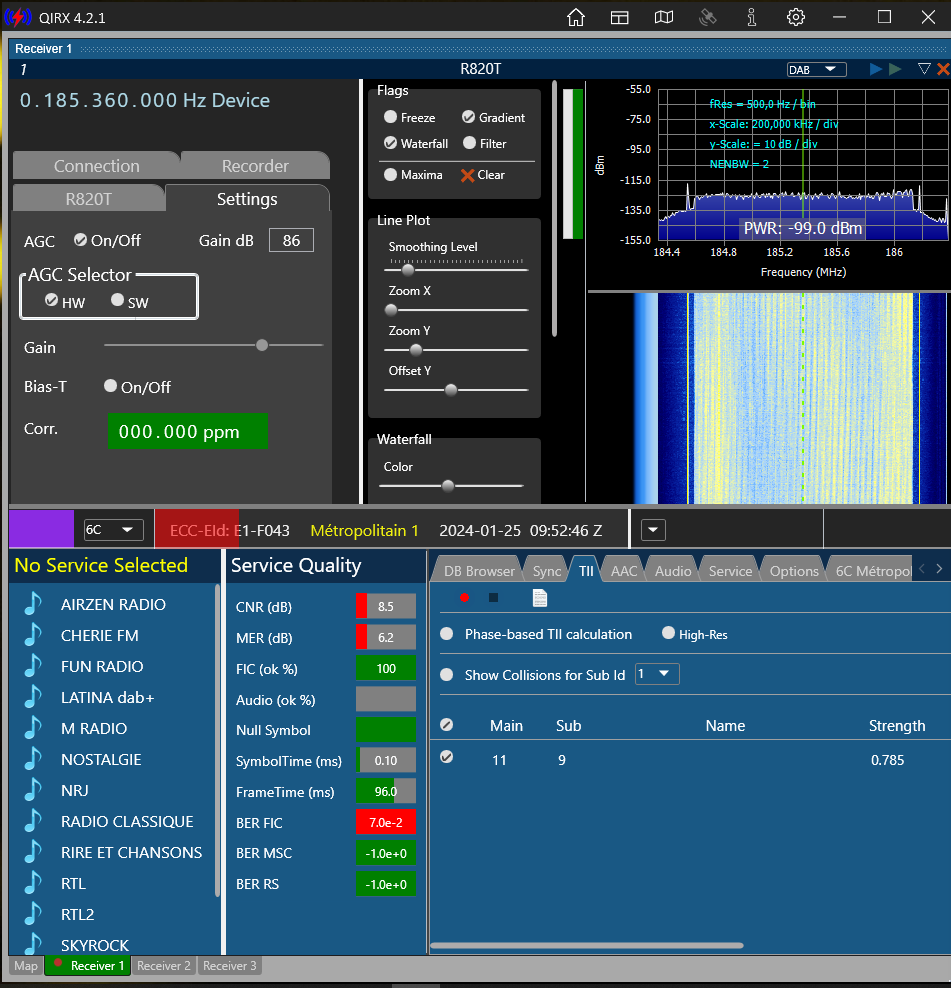This screenshot has width=951, height=988.
Task: Open the Sub Id dropdown showing 1
Action: pyautogui.click(x=657, y=674)
